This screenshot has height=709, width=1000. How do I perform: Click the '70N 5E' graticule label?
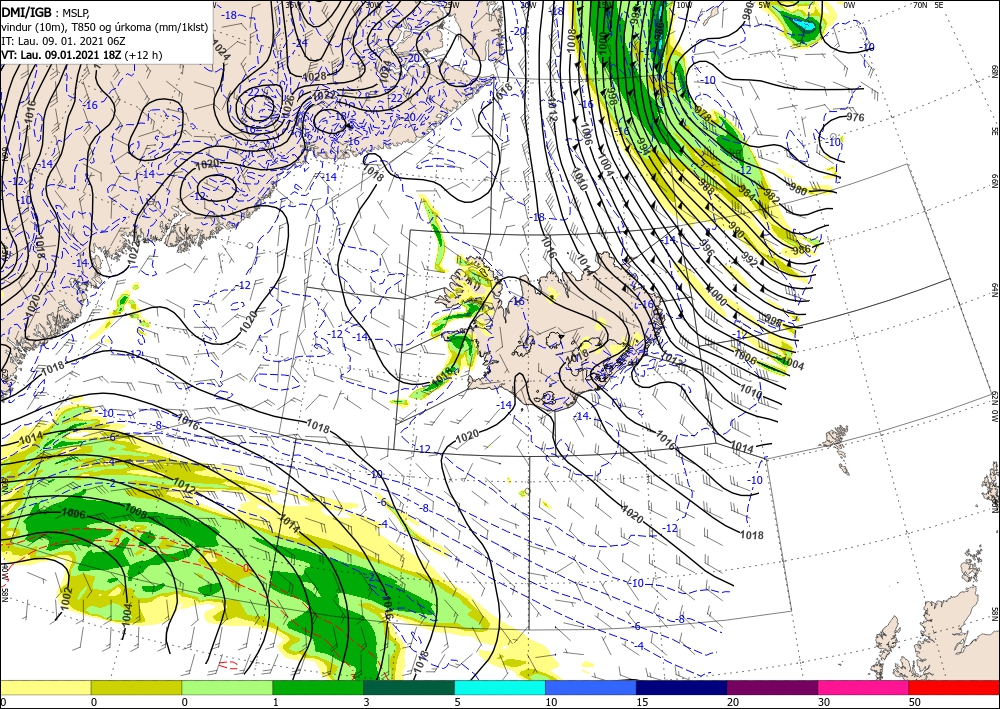928,5
